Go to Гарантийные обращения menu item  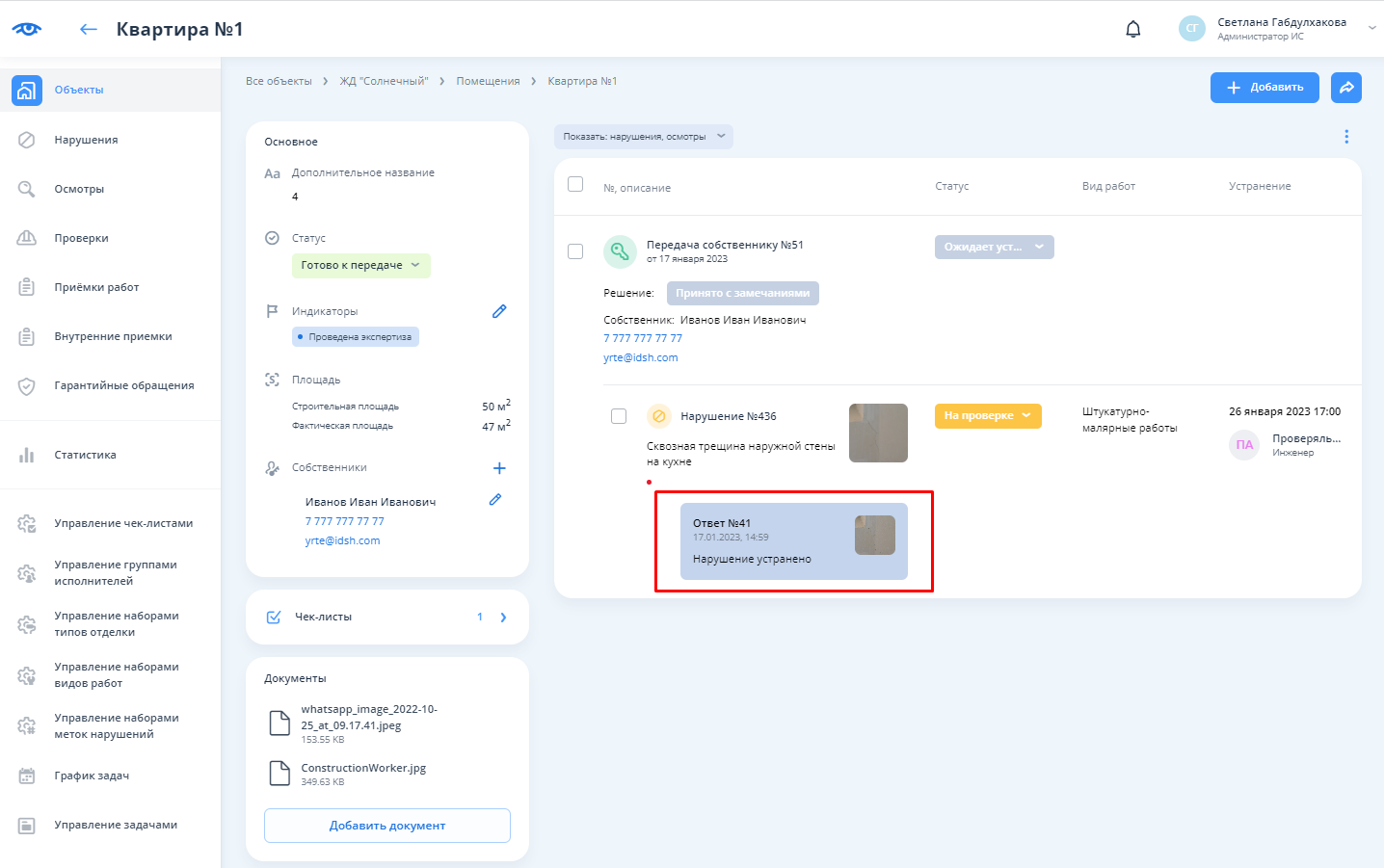[123, 385]
